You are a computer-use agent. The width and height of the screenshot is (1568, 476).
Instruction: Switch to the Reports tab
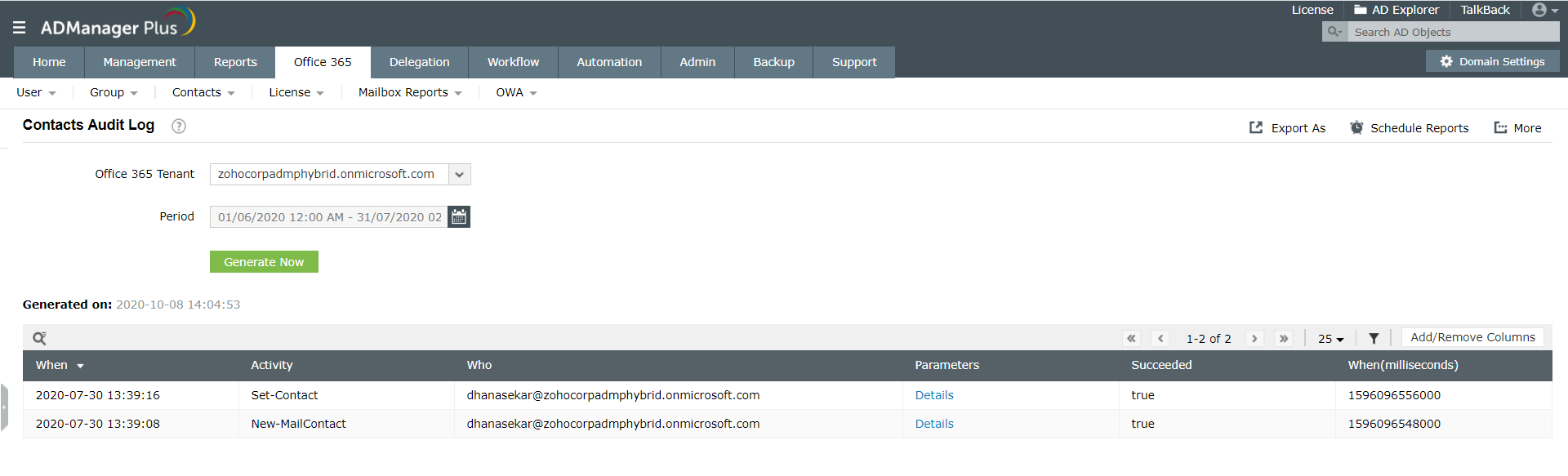pyautogui.click(x=235, y=62)
